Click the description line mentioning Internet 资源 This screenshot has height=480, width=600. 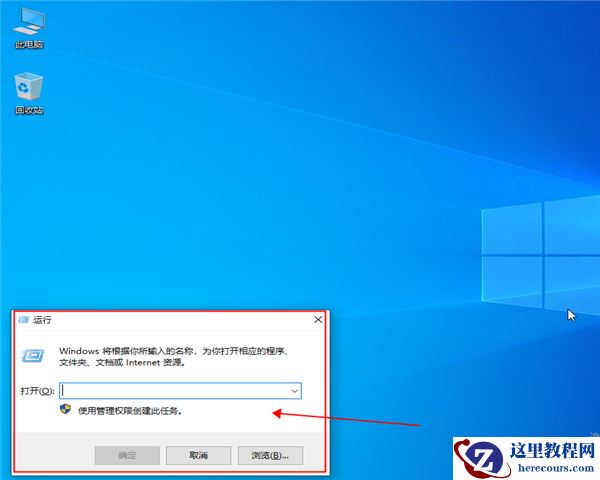123,362
